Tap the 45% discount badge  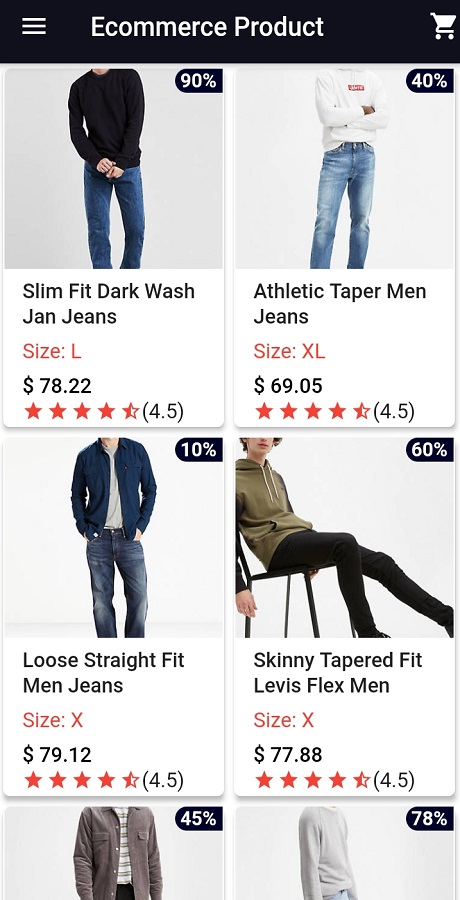(x=199, y=818)
